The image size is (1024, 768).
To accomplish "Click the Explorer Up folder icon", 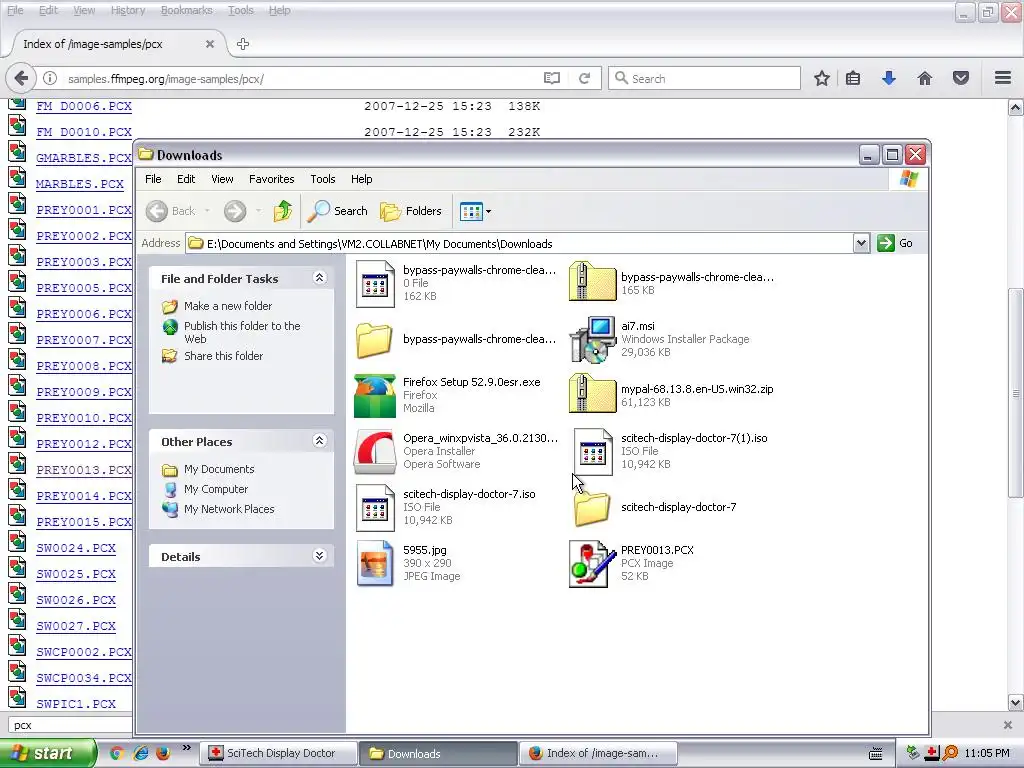I will pyautogui.click(x=283, y=211).
